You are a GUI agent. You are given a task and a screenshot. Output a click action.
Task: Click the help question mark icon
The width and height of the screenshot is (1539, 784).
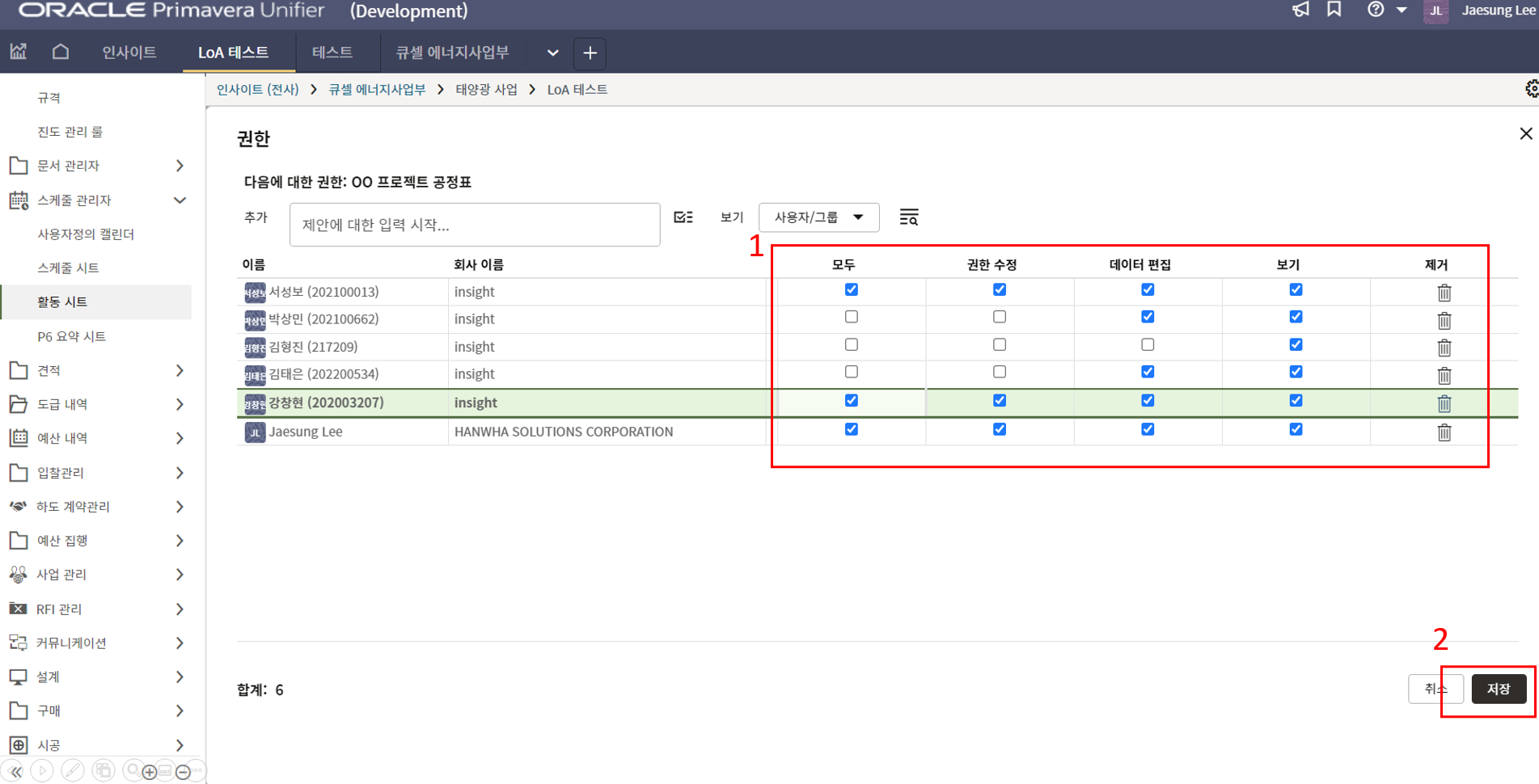pos(1375,10)
